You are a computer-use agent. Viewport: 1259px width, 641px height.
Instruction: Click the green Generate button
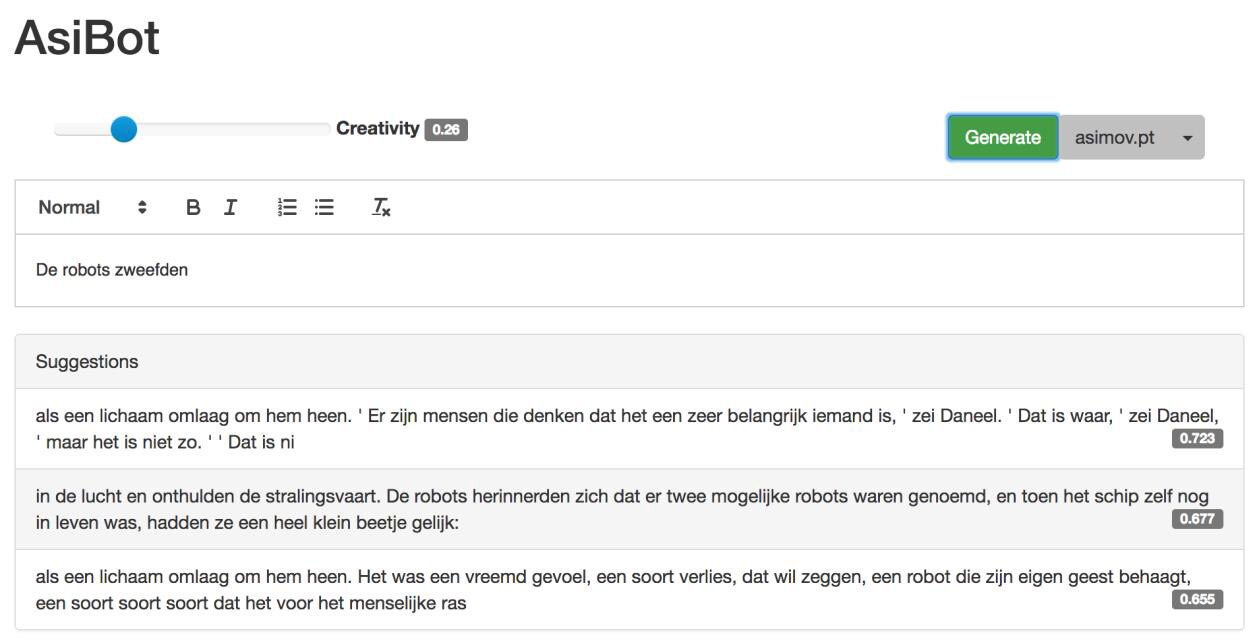pyautogui.click(x=1002, y=138)
